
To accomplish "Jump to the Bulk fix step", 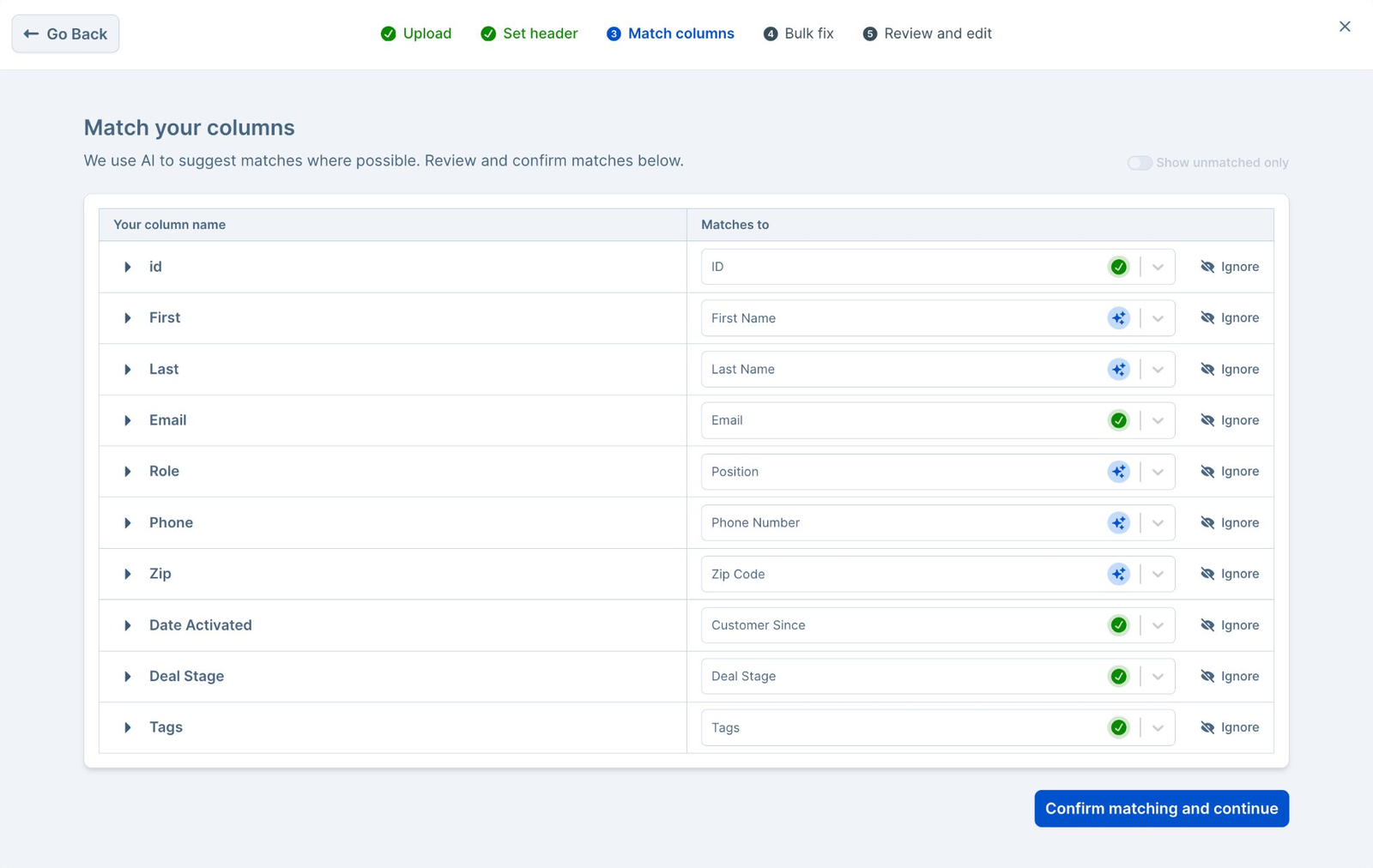I will click(798, 33).
